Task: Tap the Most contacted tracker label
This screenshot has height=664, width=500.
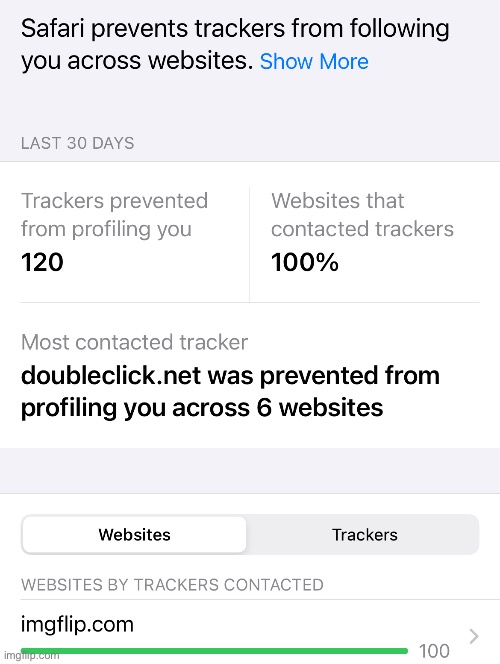Action: tap(134, 342)
